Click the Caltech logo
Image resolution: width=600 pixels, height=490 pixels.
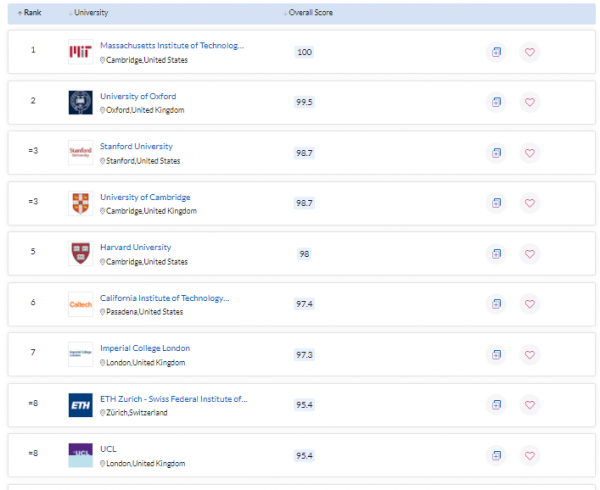point(80,304)
